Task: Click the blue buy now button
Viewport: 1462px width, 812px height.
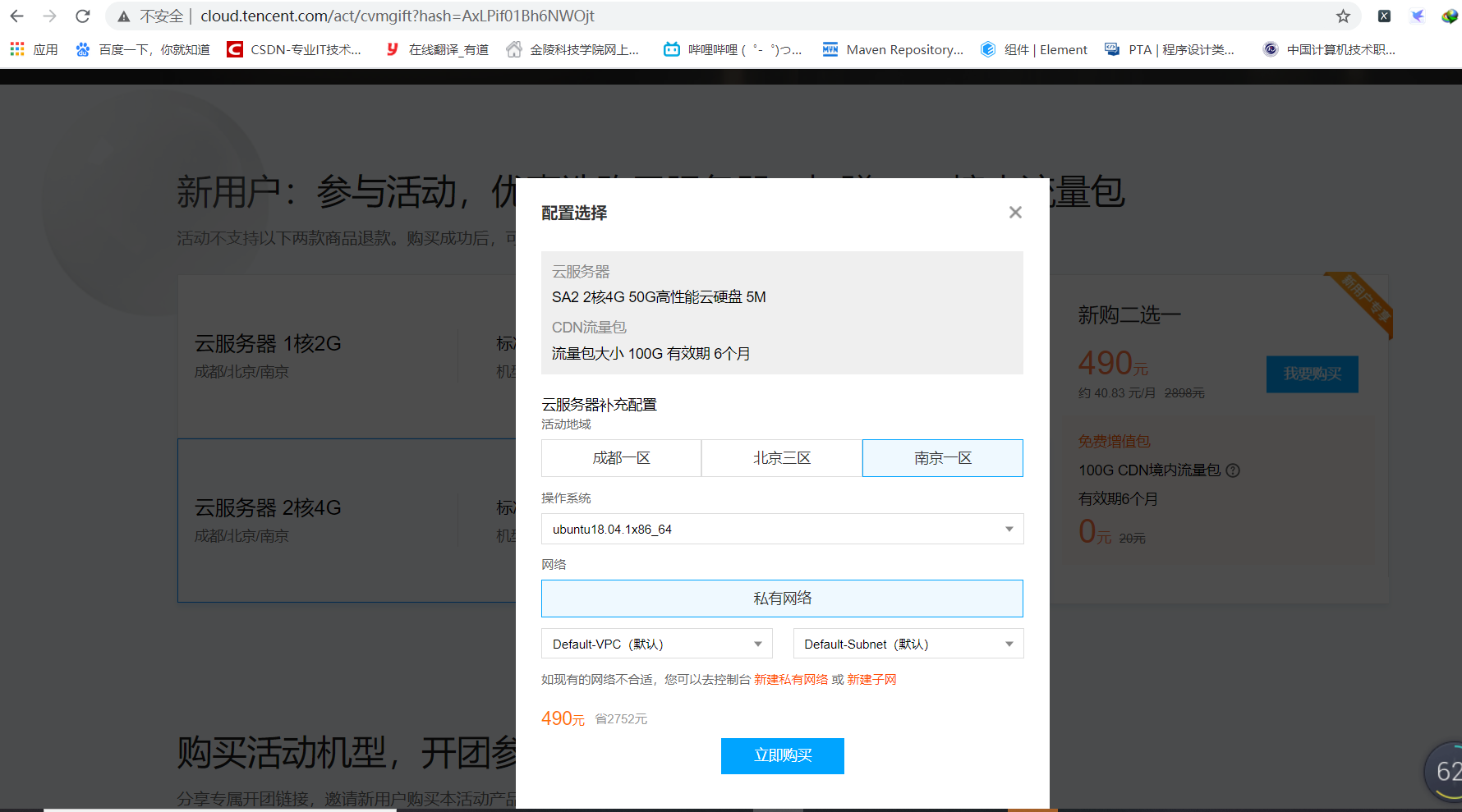Action: [783, 756]
